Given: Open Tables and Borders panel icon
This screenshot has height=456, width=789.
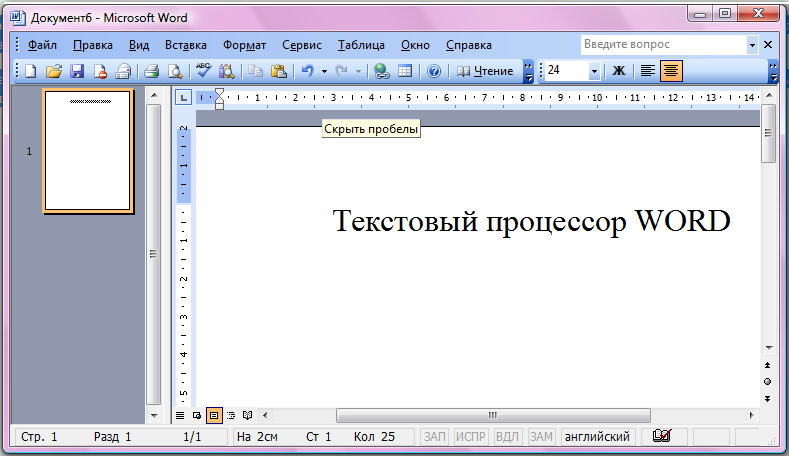Looking at the screenshot, I should pyautogui.click(x=405, y=71).
